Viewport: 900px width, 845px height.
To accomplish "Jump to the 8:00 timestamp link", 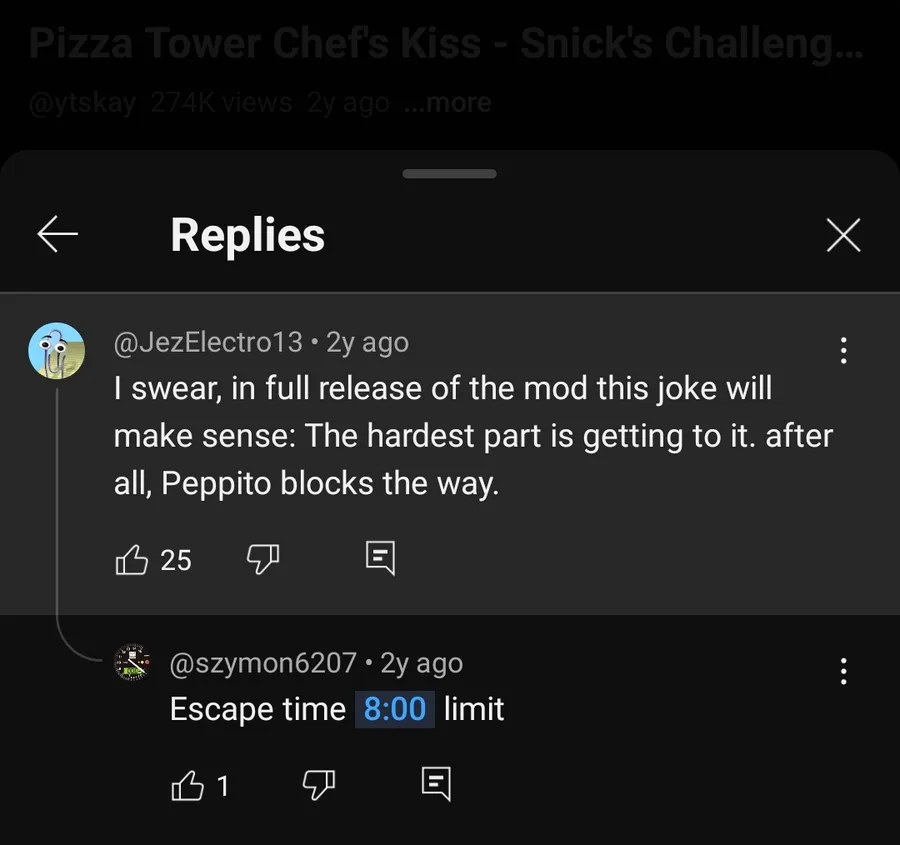I will click(395, 709).
